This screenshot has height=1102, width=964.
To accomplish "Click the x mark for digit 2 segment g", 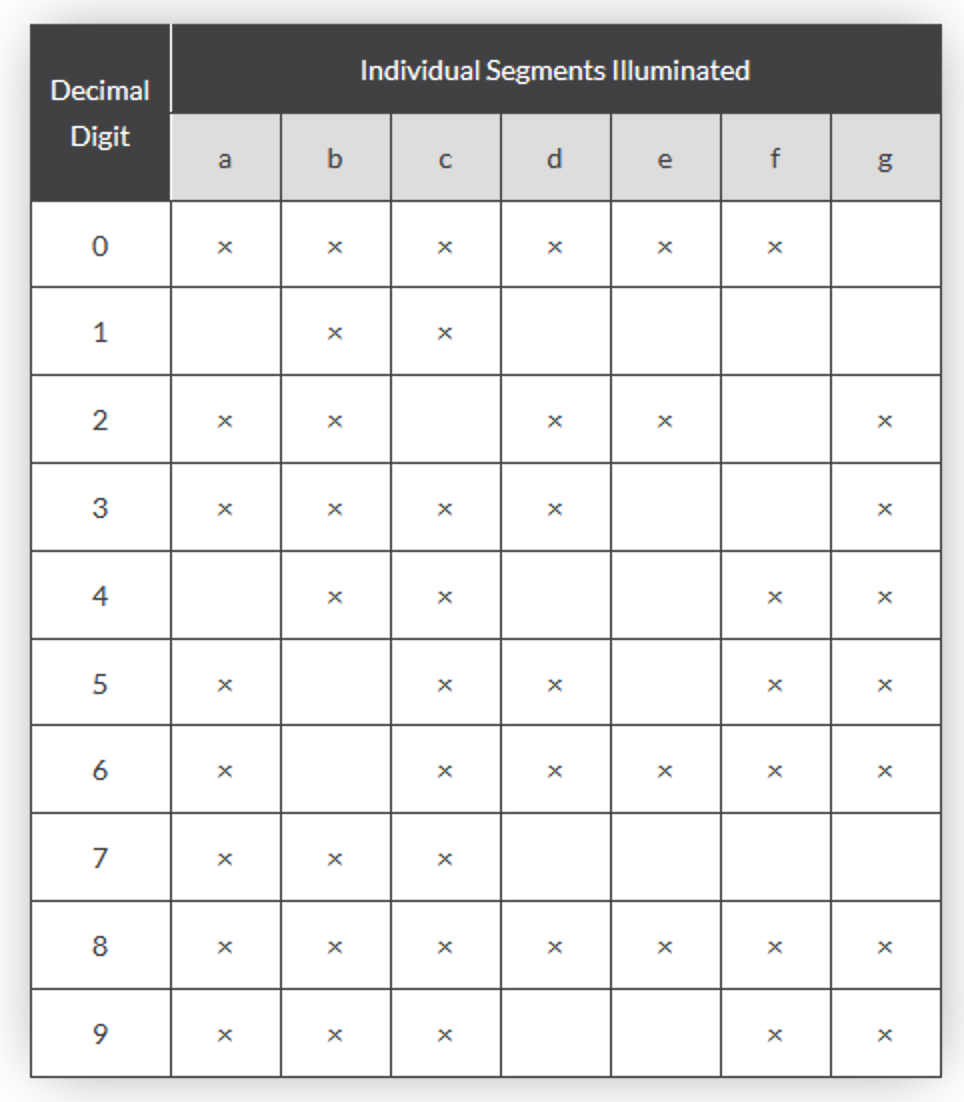I will tap(885, 421).
